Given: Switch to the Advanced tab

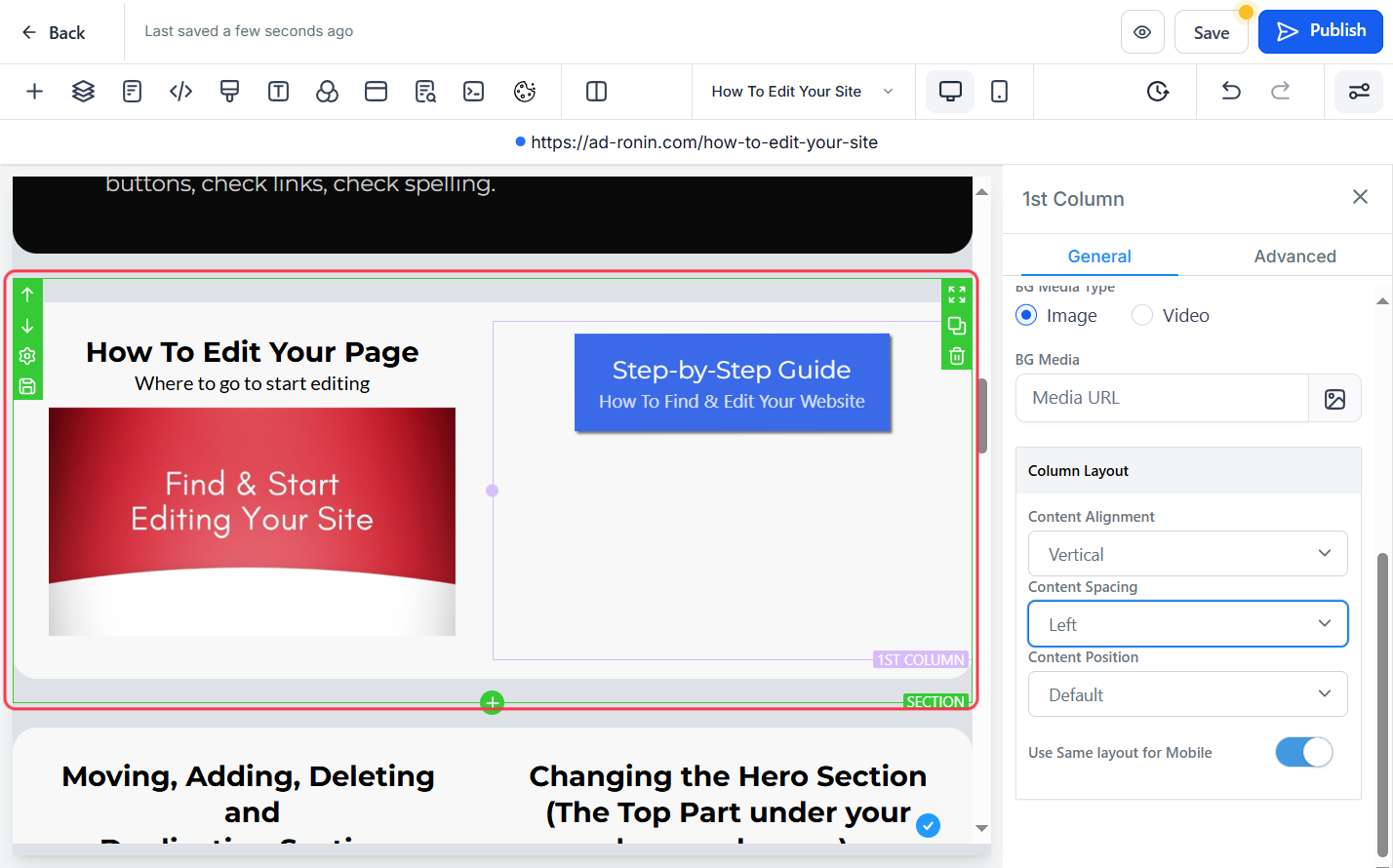Looking at the screenshot, I should [1294, 256].
